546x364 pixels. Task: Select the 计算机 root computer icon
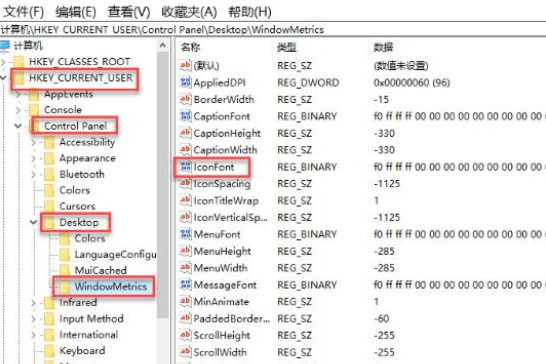point(5,46)
